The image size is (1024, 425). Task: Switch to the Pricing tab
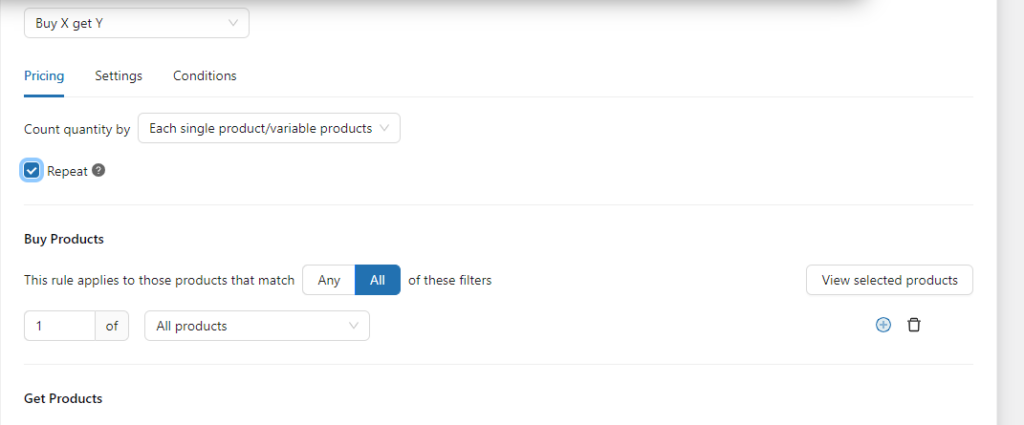coord(44,76)
